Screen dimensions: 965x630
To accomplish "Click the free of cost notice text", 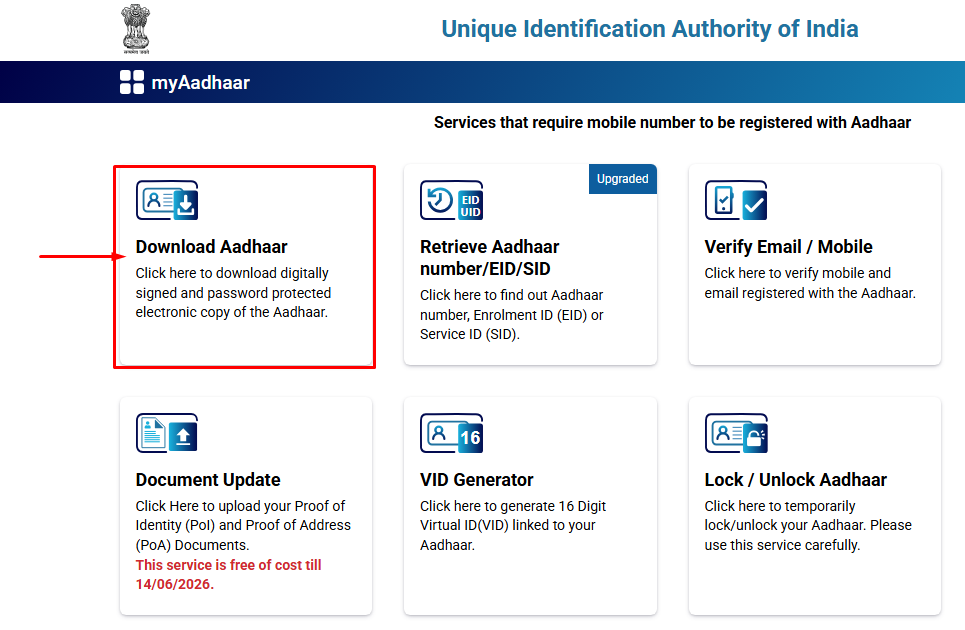I will point(228,574).
